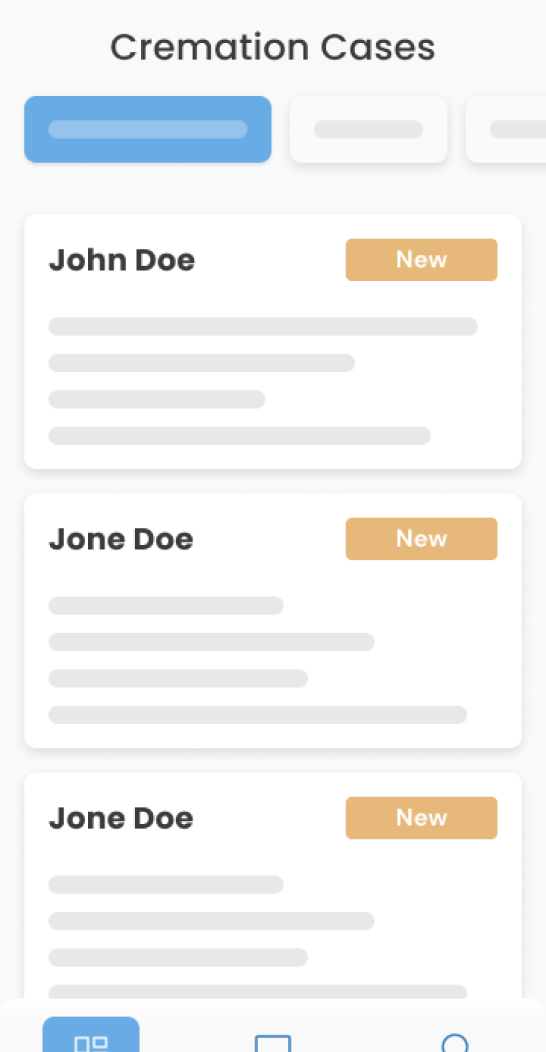Select the second detail line in John Doe's card
Image resolution: width=546 pixels, height=1052 pixels.
pyautogui.click(x=201, y=363)
